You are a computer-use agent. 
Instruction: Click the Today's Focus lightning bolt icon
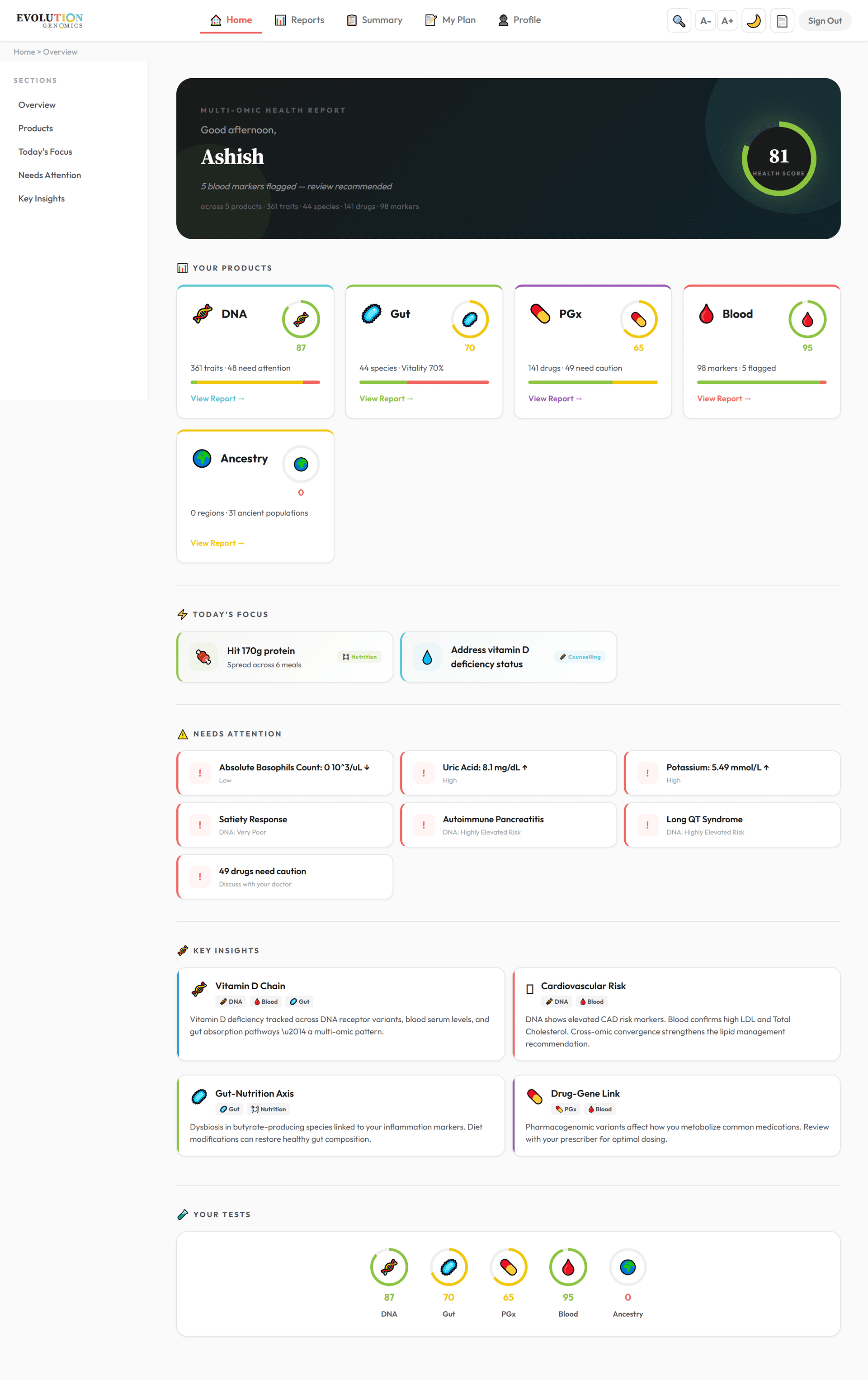[x=182, y=614]
